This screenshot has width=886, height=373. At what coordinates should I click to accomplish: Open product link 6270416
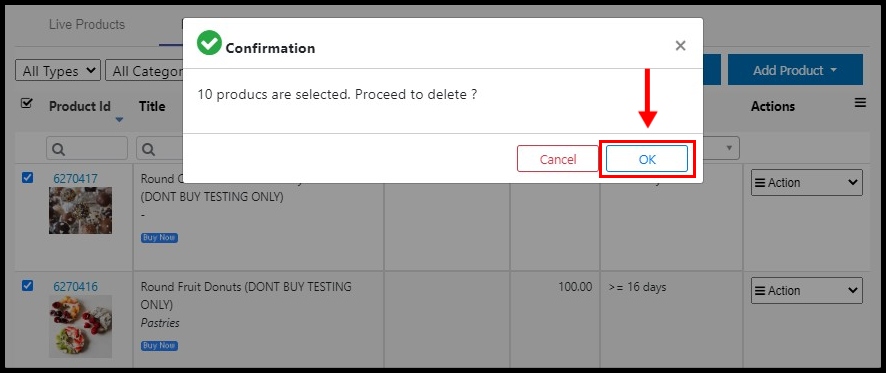(x=75, y=287)
